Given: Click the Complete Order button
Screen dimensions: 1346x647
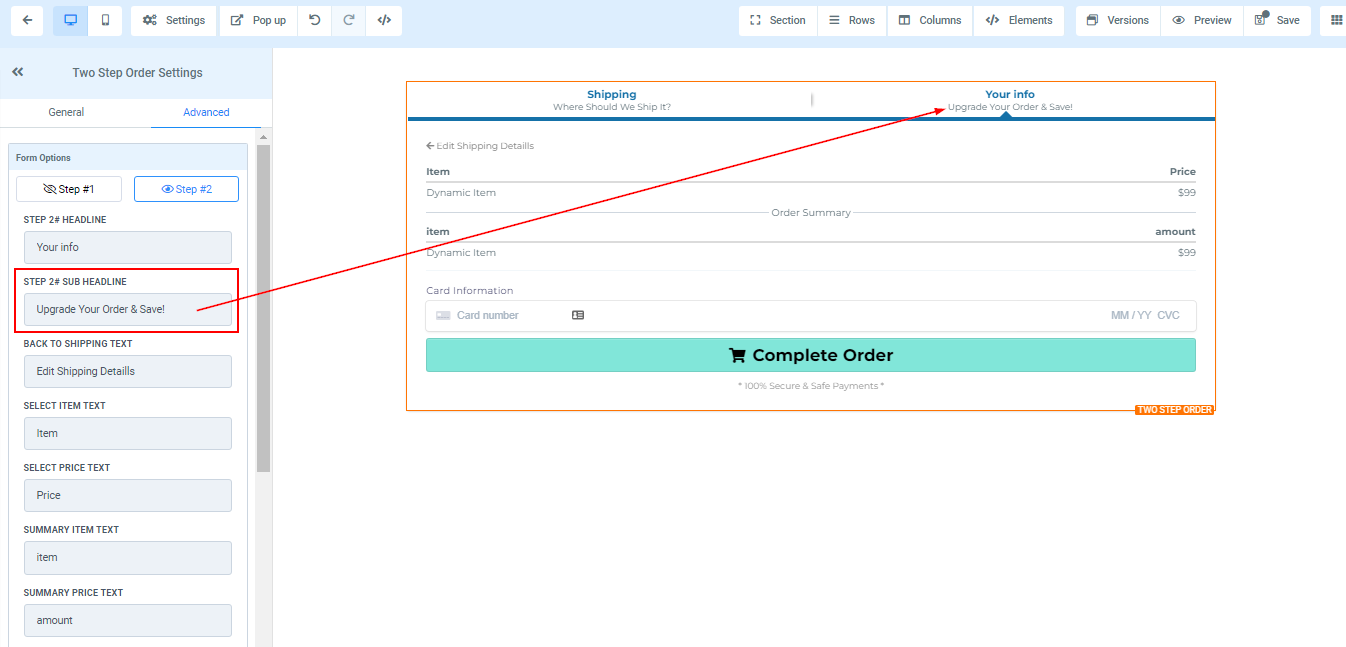Looking at the screenshot, I should point(811,355).
